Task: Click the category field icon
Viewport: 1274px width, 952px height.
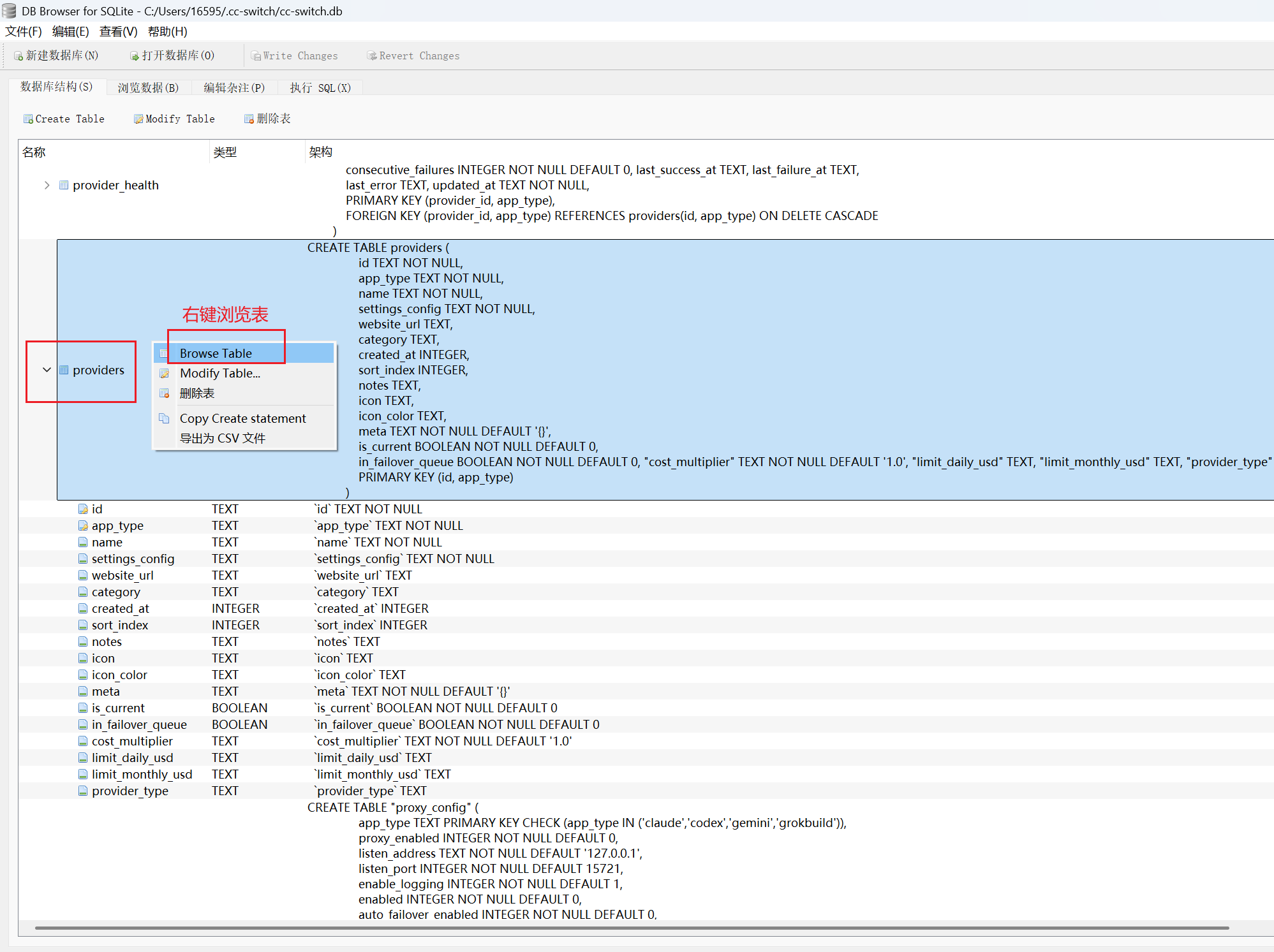Action: (x=83, y=592)
